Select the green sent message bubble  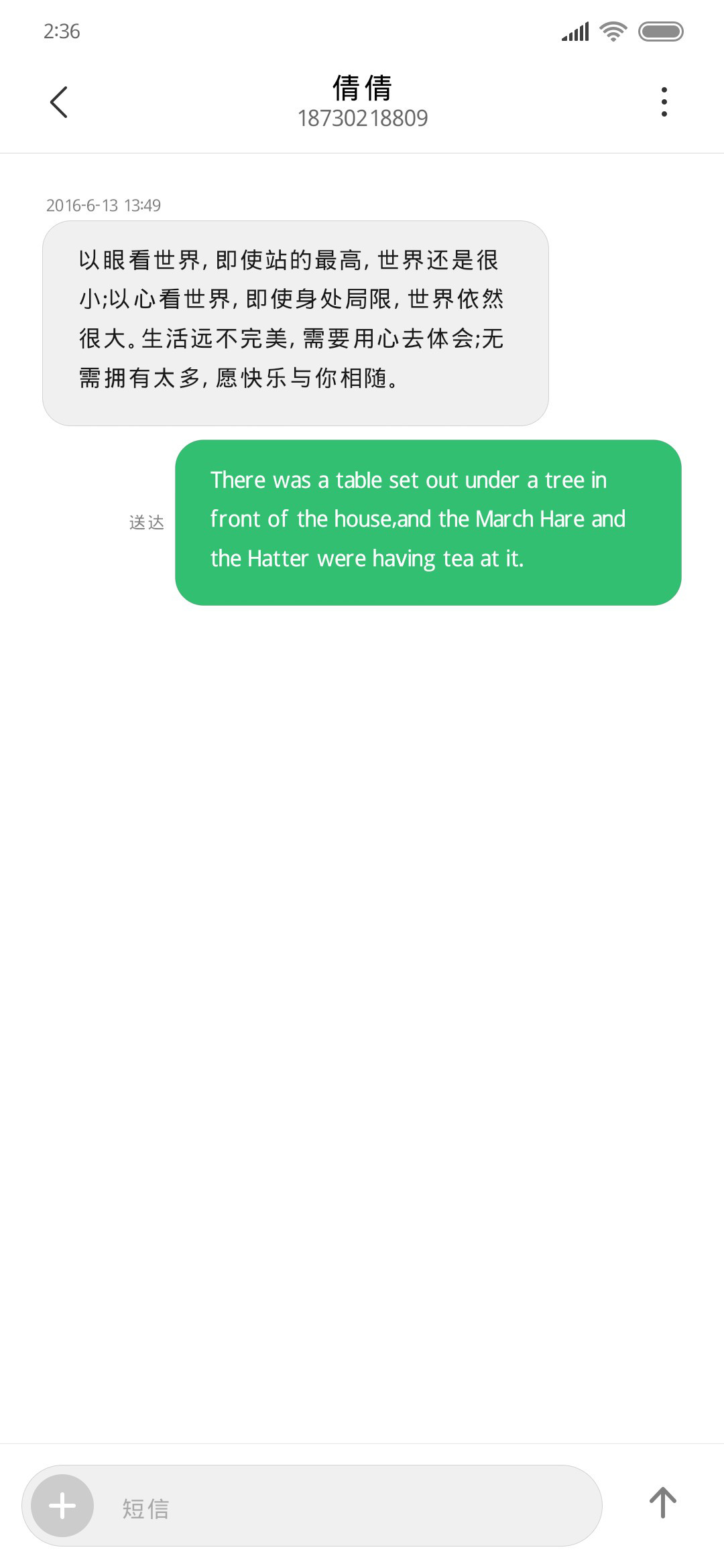tap(428, 523)
